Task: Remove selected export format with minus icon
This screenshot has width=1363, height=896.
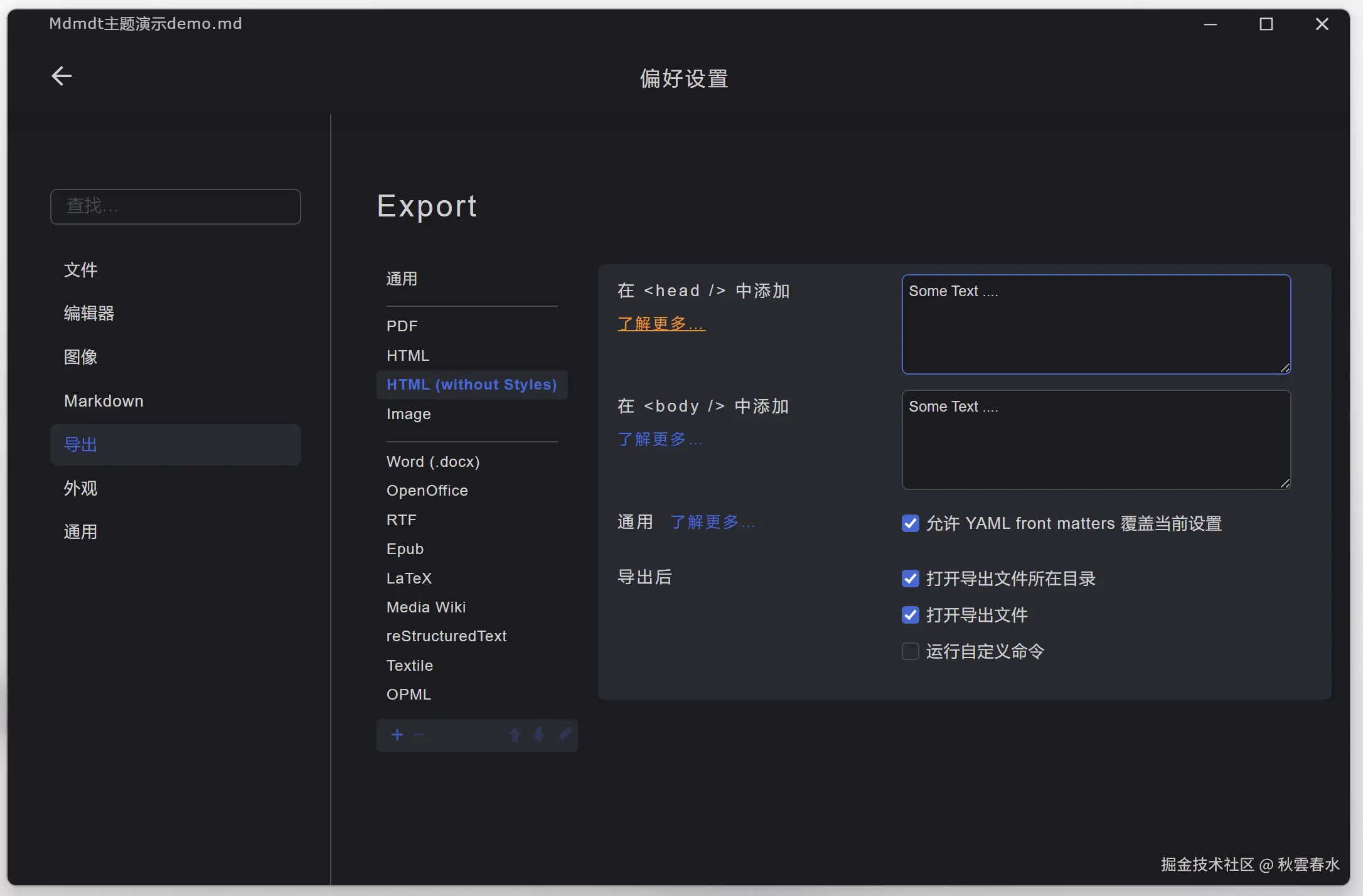Action: click(419, 734)
